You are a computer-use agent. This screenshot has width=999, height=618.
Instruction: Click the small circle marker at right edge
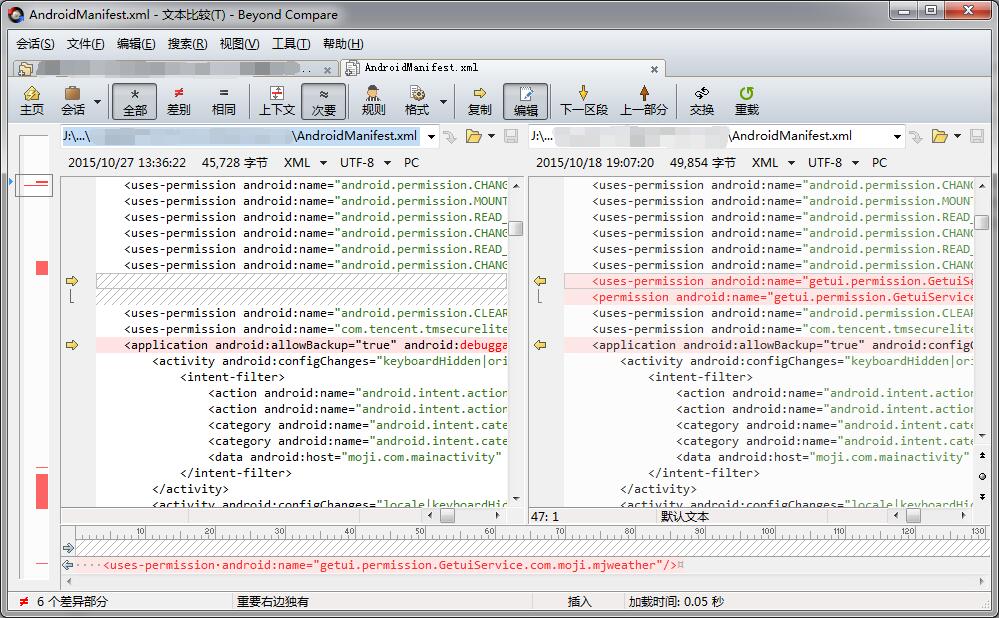(x=982, y=477)
